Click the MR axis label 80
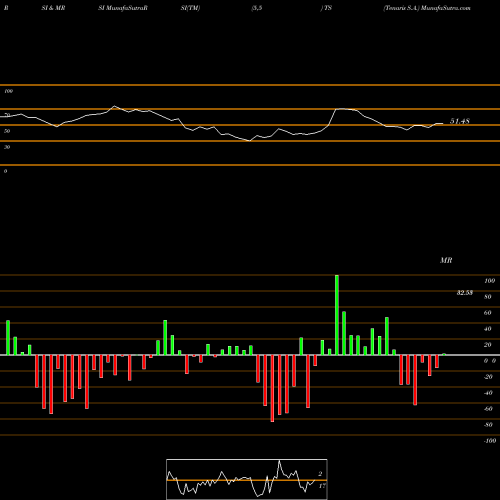 (x=488, y=297)
